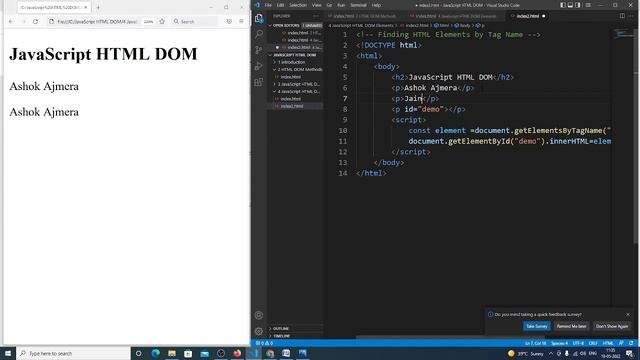
Task: Click the shield icon in the browser toolbar
Action: click(229, 21)
